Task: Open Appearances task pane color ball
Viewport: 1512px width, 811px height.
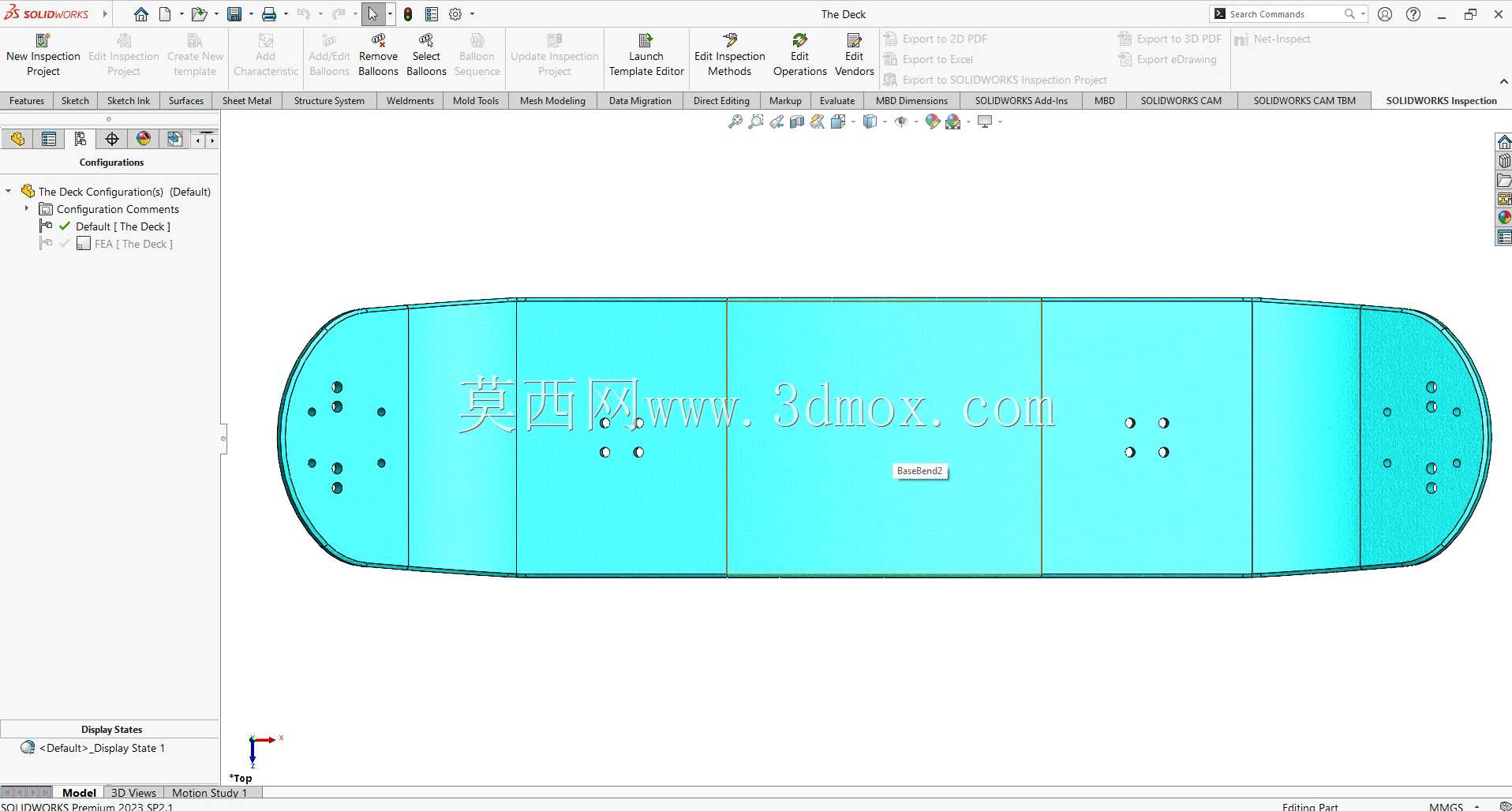Action: 1504,218
